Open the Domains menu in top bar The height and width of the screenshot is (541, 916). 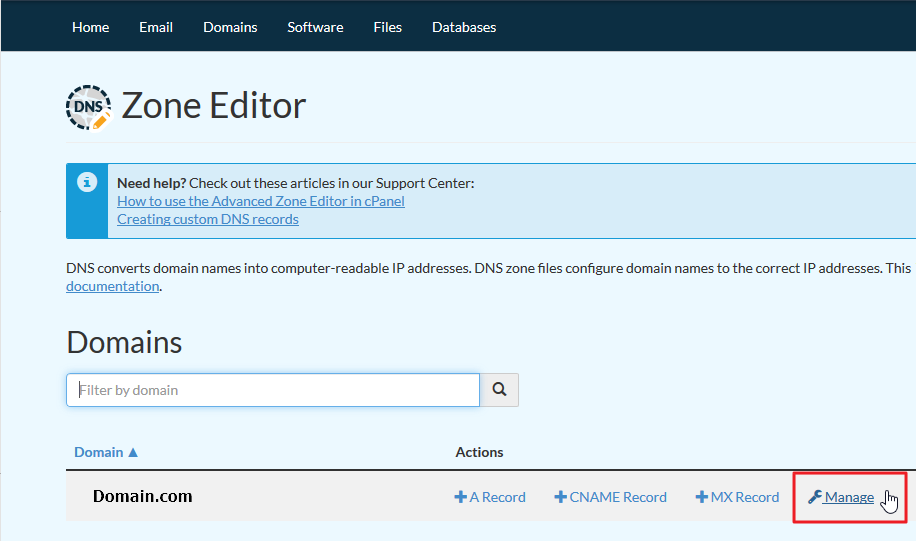230,27
